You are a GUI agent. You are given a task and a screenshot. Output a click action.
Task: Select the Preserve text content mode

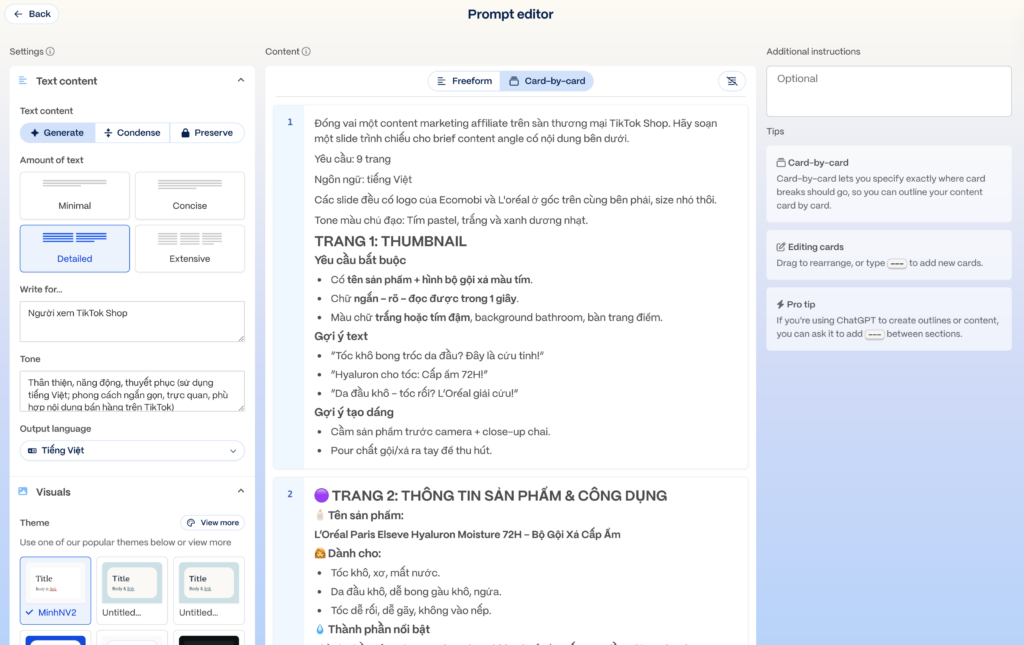(x=207, y=133)
